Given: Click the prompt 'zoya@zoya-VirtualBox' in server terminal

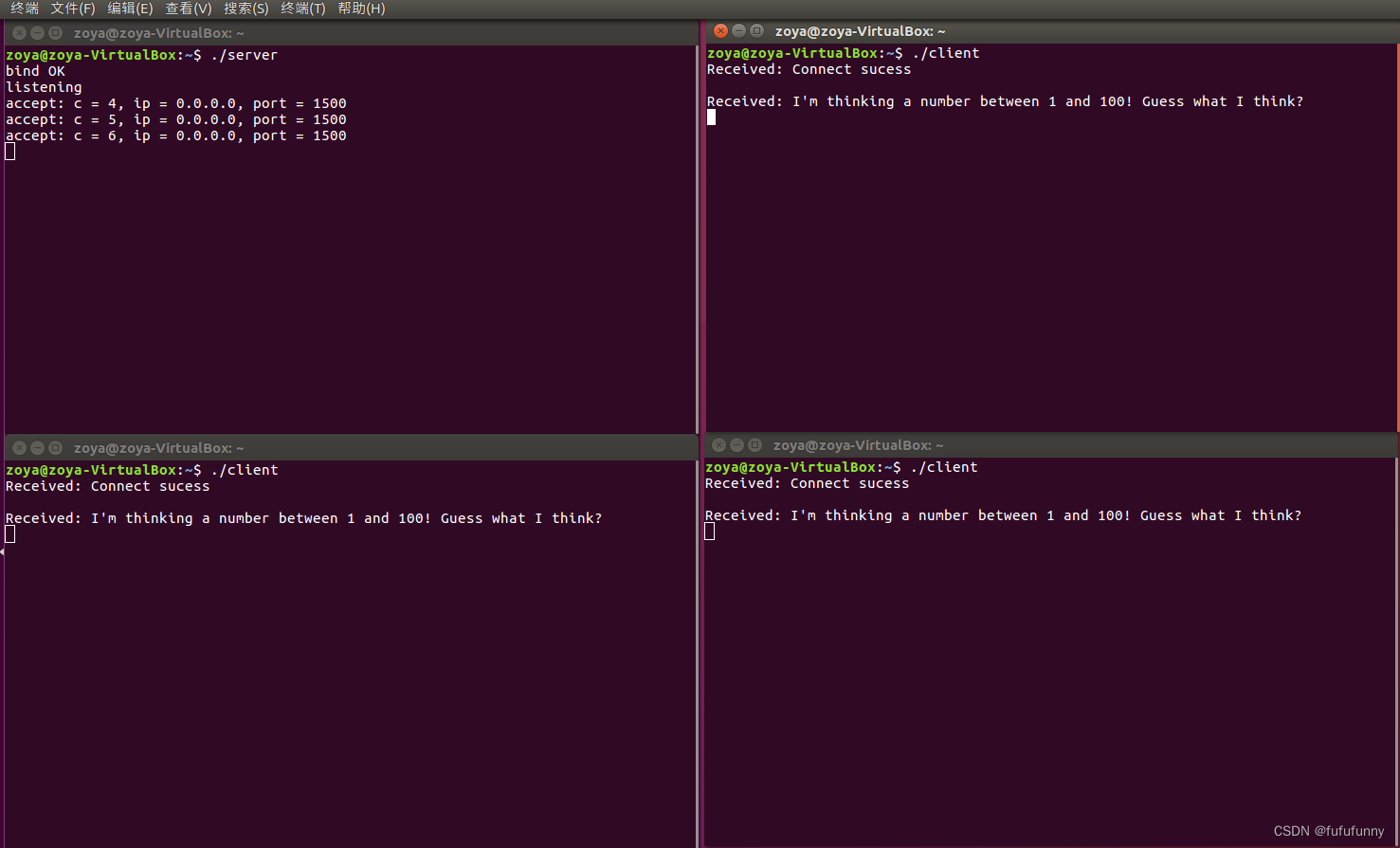Looking at the screenshot, I should tap(91, 55).
